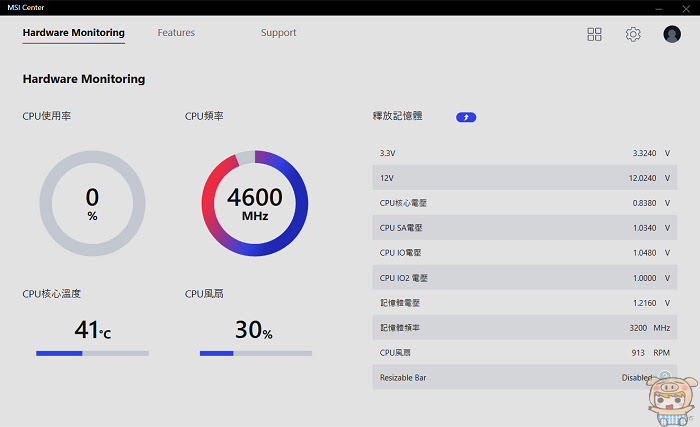
Task: Select the CPU IO2 電壓 row
Action: 525,278
